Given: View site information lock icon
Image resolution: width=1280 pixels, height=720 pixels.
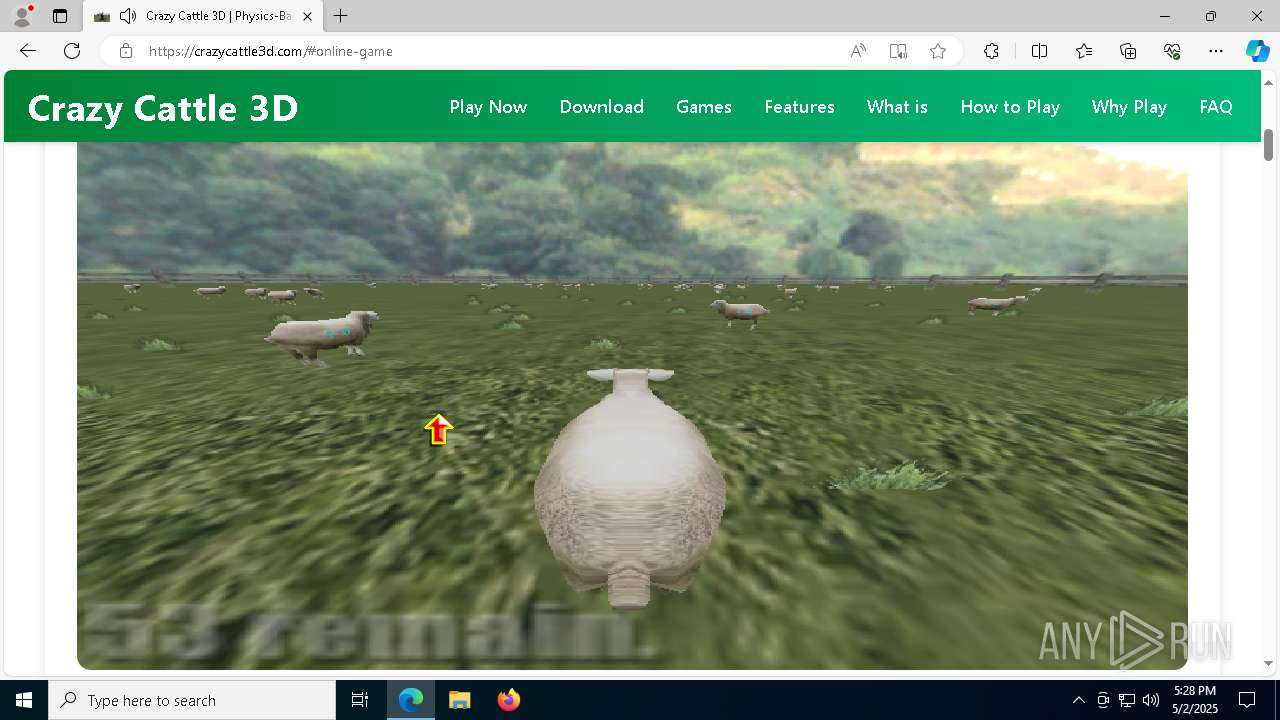Looking at the screenshot, I should coord(126,51).
